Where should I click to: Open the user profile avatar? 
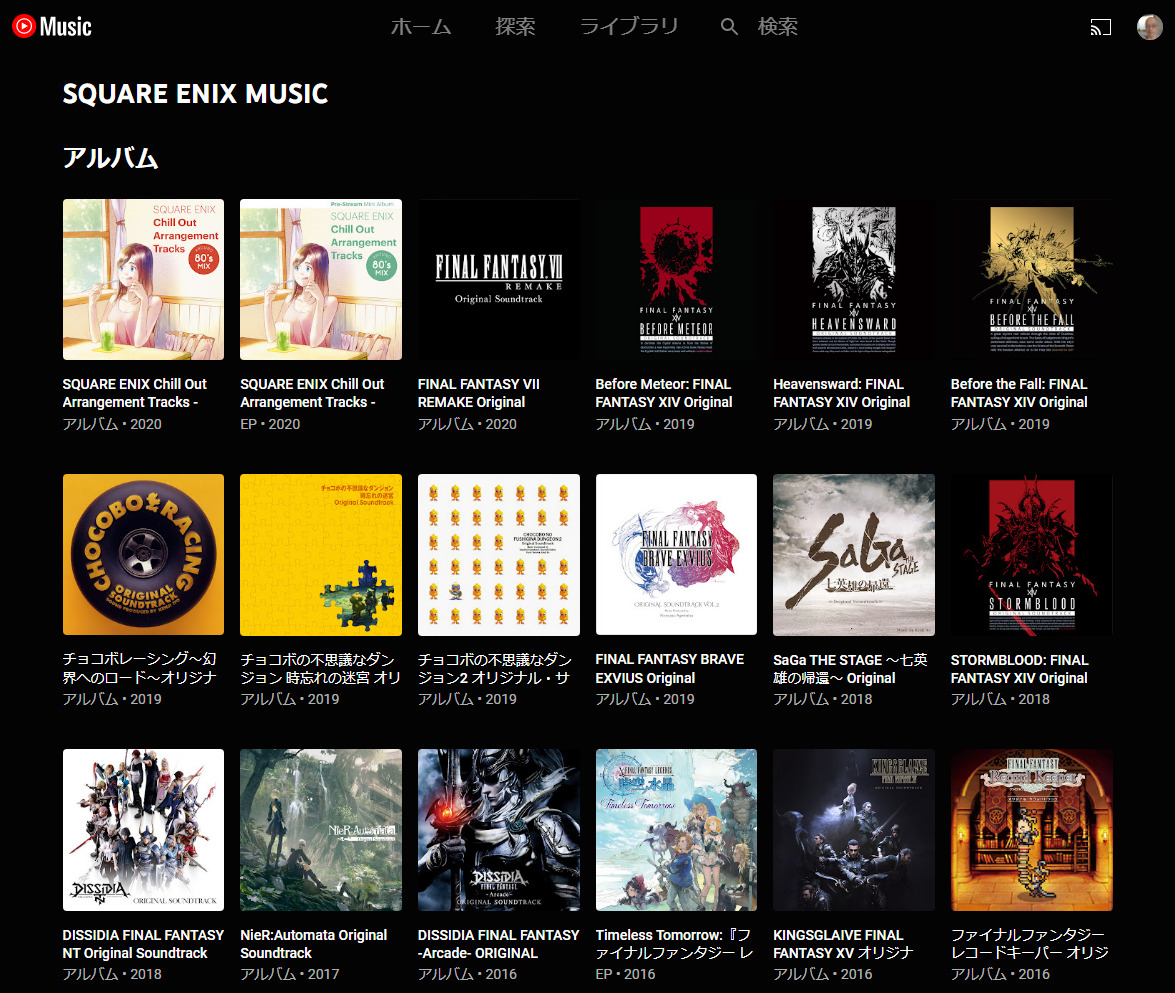[x=1150, y=27]
